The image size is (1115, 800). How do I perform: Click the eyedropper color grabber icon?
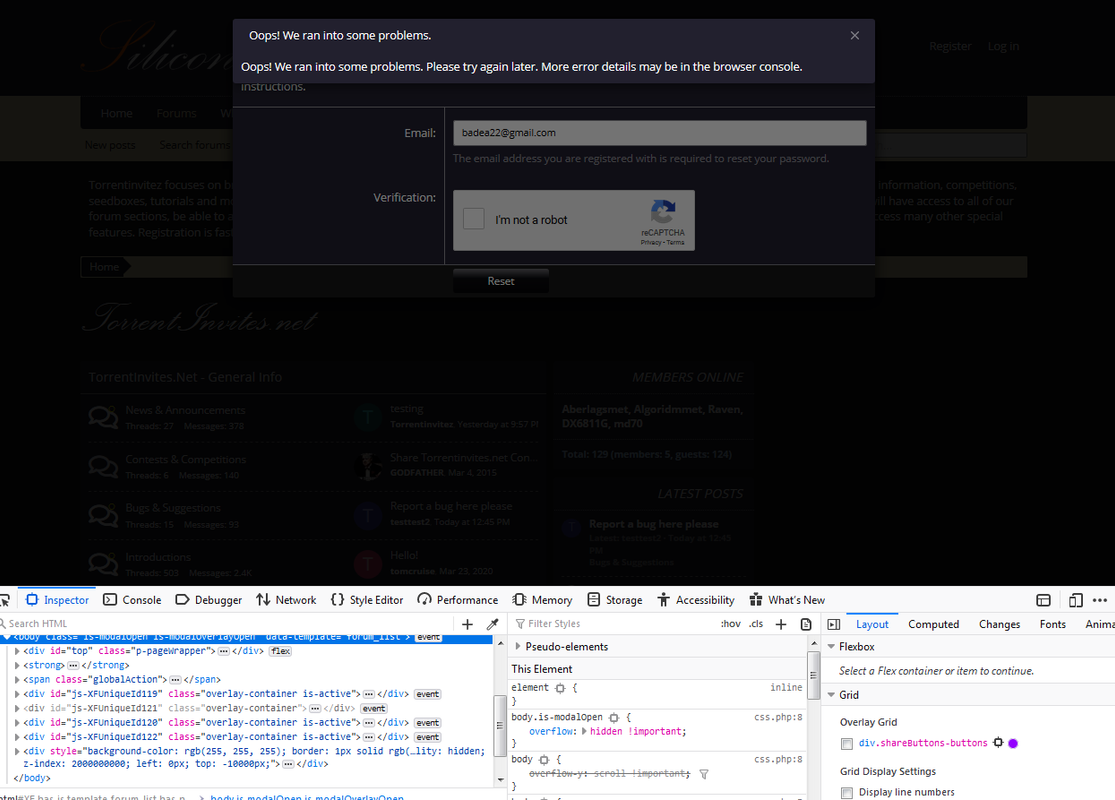click(492, 624)
